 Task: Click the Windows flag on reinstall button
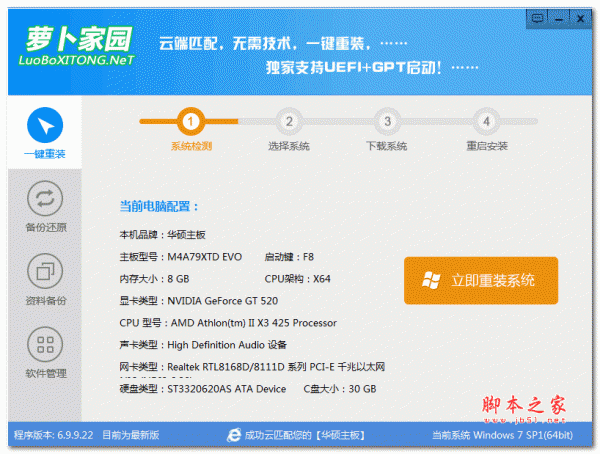[x=431, y=281]
